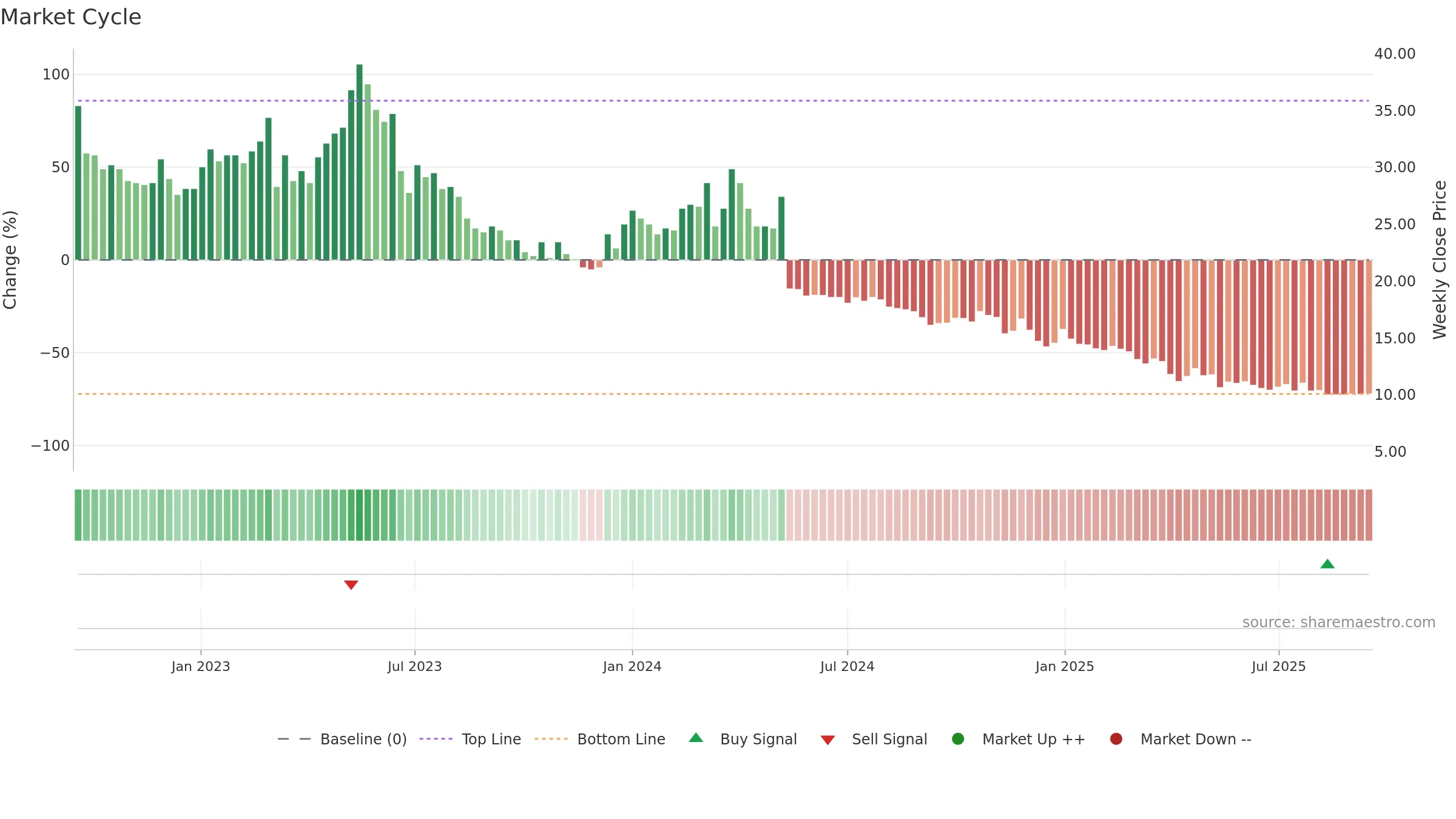Click the 100 tick on left axis
Screen dimensions: 1456x819
56,75
